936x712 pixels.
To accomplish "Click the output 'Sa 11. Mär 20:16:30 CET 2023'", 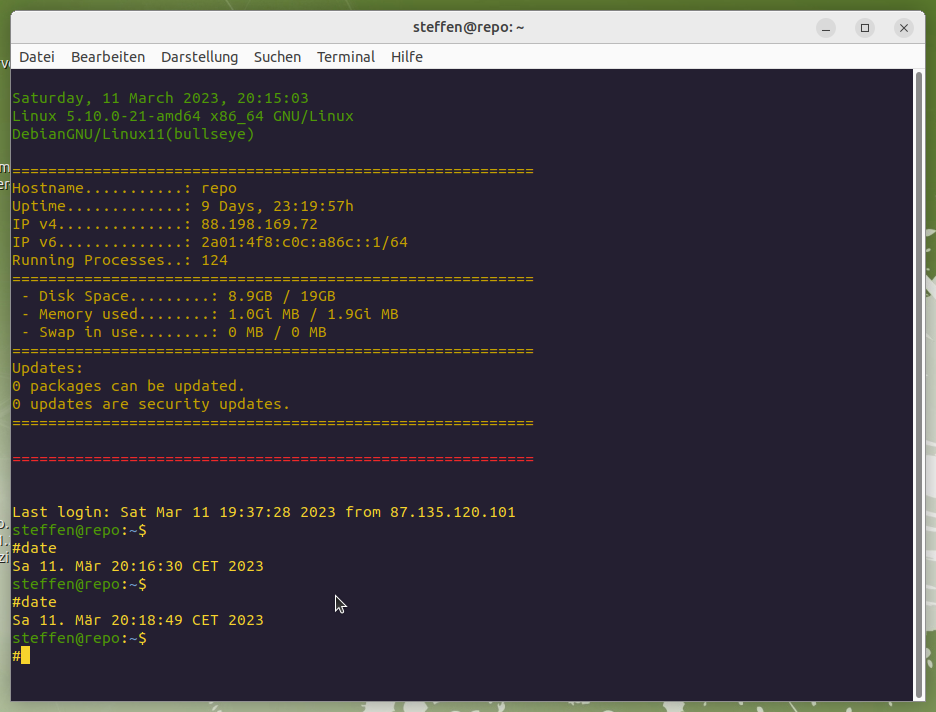I will pyautogui.click(x=138, y=566).
